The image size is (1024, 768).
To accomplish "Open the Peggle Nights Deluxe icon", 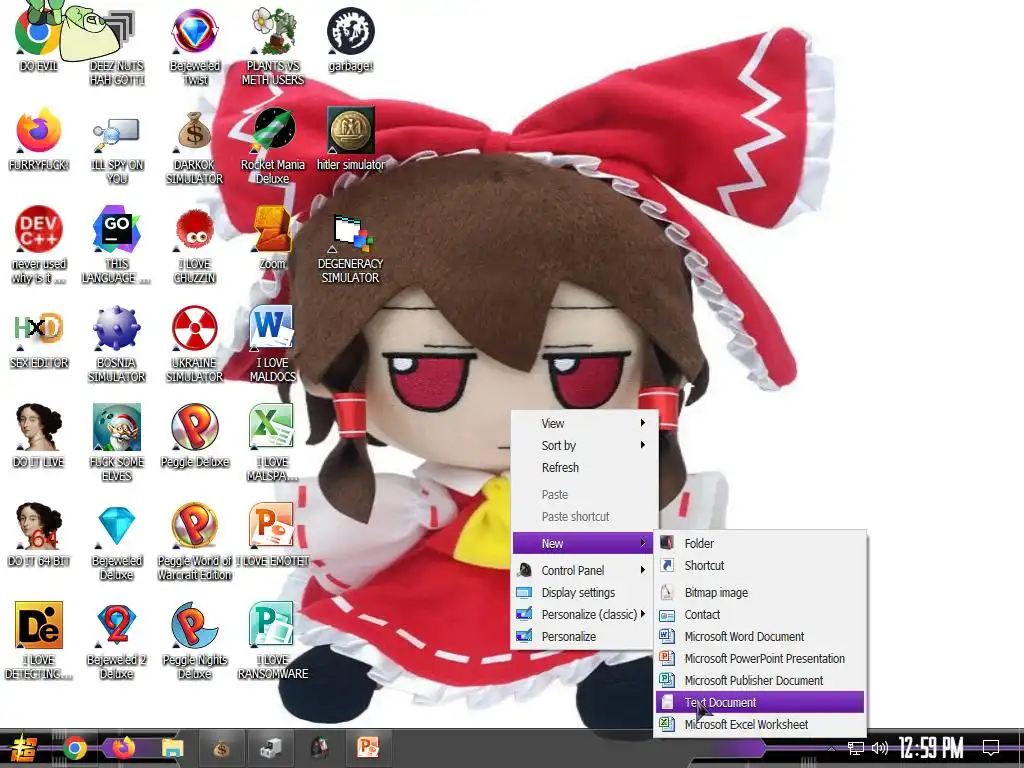I will pos(195,626).
